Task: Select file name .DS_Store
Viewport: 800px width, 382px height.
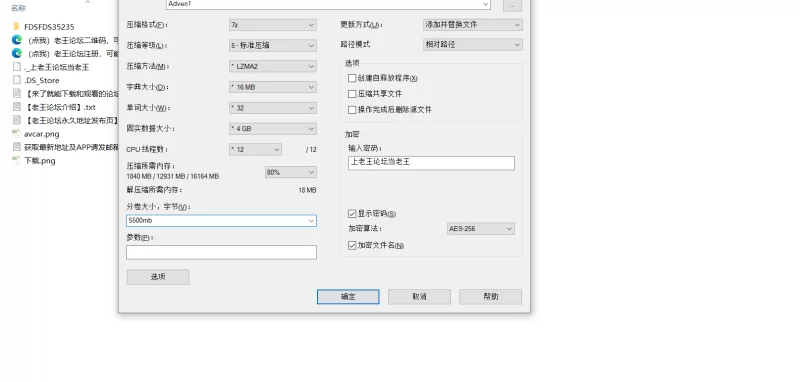Action: [42, 81]
